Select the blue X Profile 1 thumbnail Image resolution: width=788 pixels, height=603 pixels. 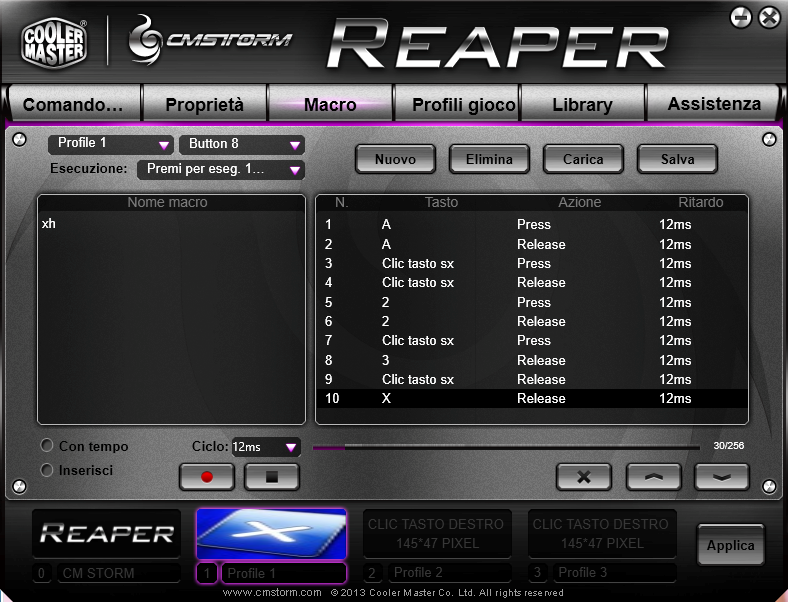pos(271,533)
